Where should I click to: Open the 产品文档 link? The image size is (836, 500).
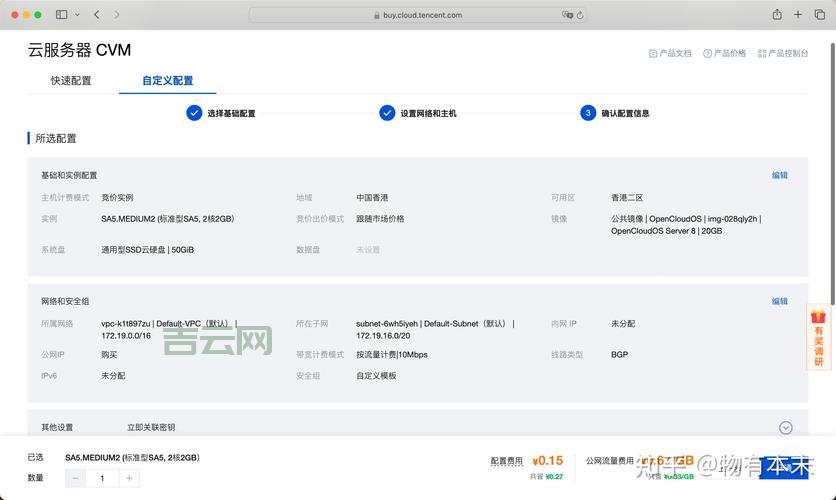[670, 54]
